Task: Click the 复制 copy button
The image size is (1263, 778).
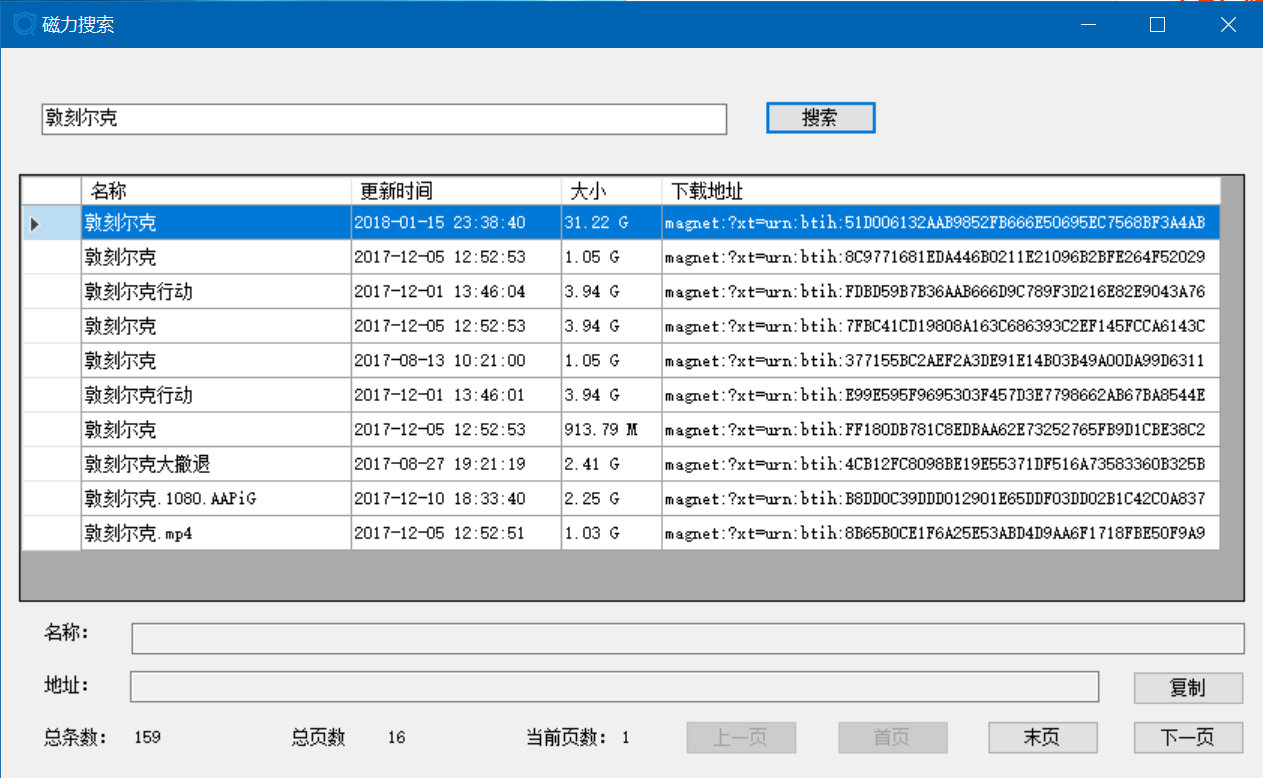Action: [1187, 688]
